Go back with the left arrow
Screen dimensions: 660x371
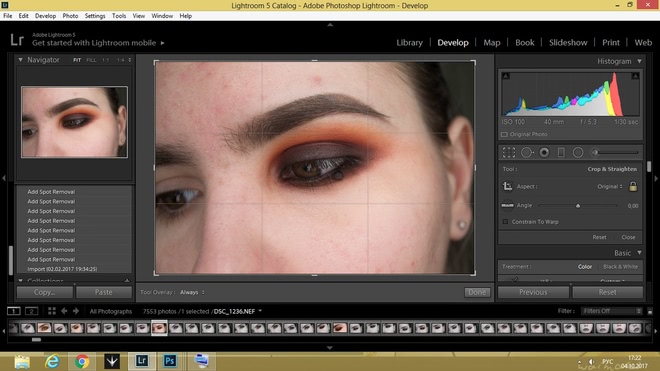64,311
